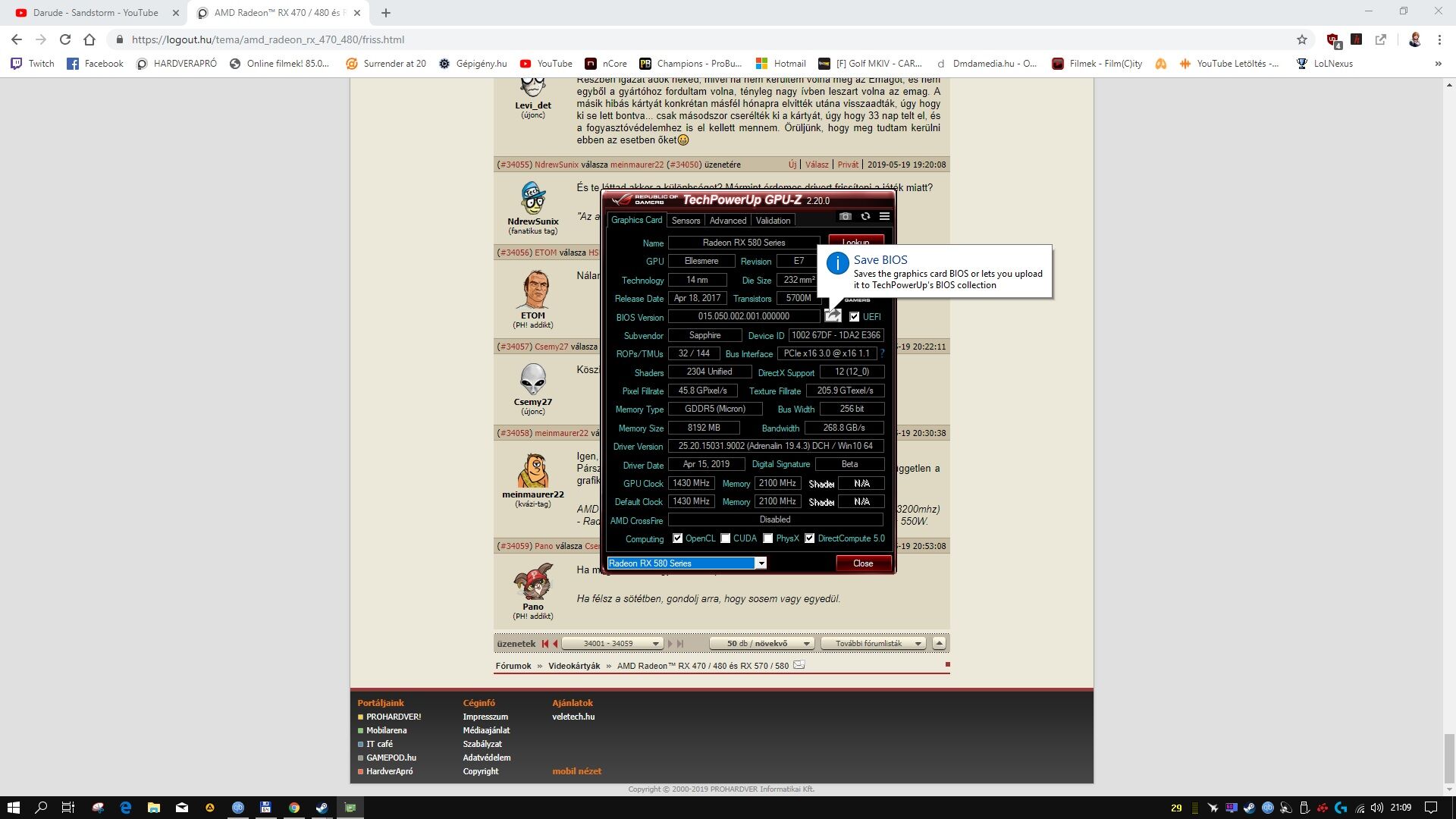Click the Bus Interface question mark
Image resolution: width=1456 pixels, height=819 pixels.
point(882,353)
